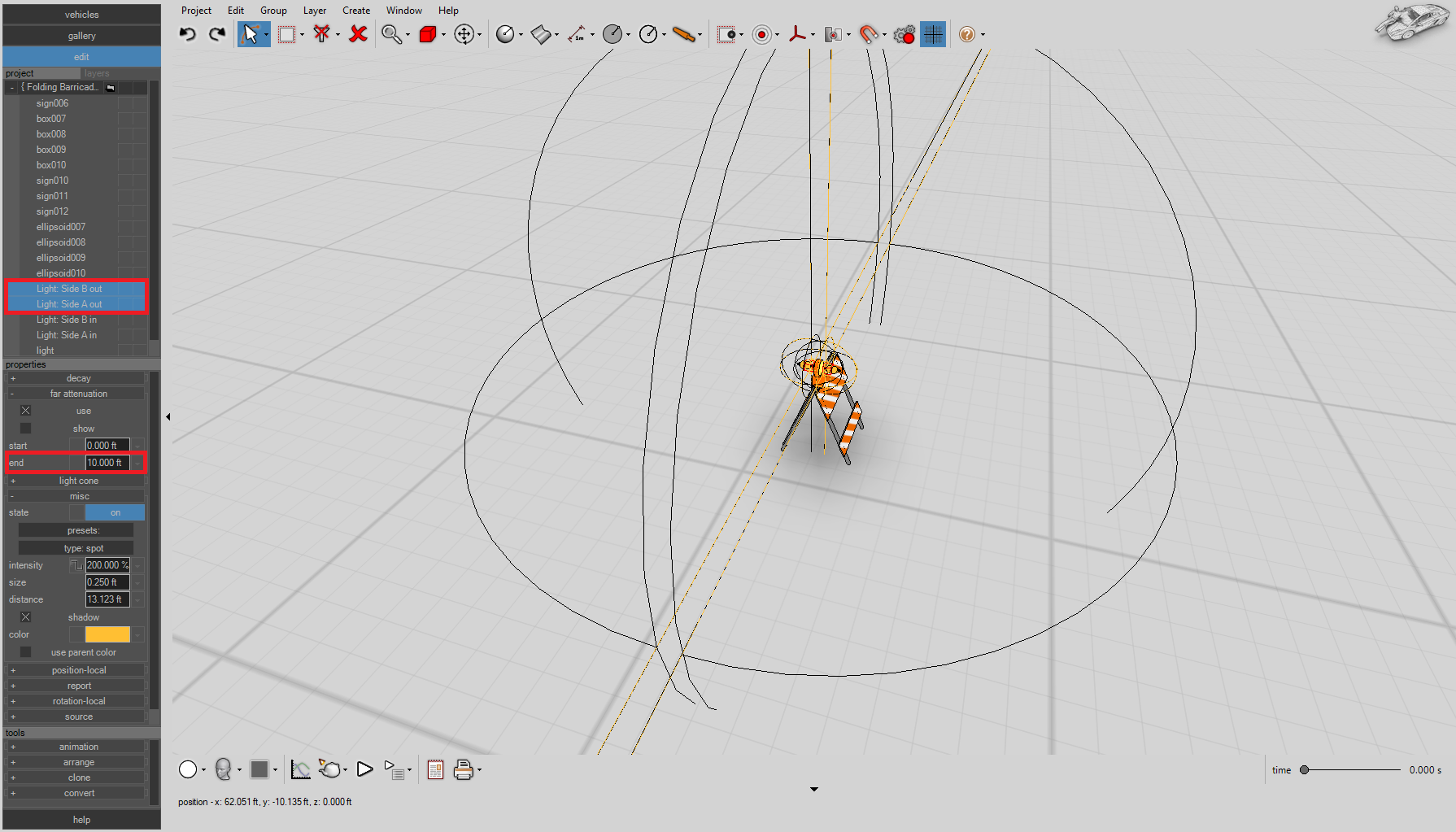
Task: Click the 'type: spot' button
Action: point(76,548)
